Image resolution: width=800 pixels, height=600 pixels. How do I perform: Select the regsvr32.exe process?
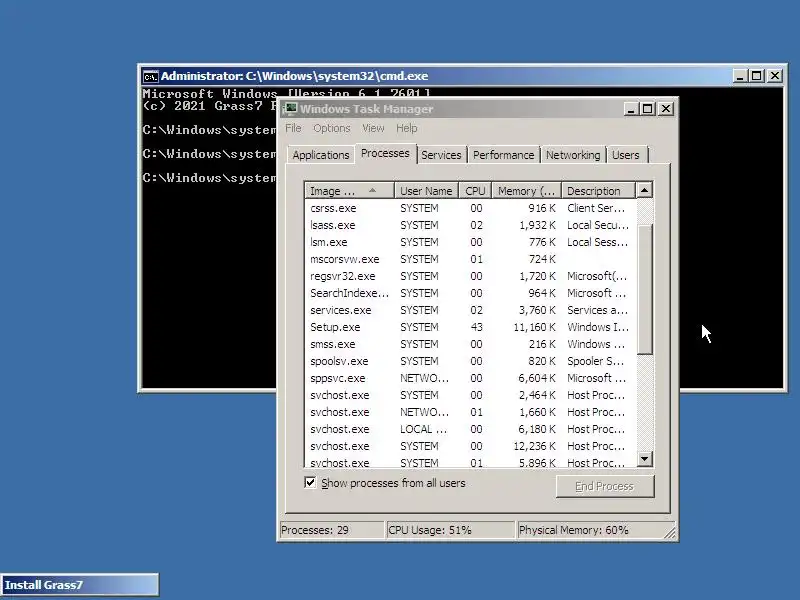tap(470, 276)
